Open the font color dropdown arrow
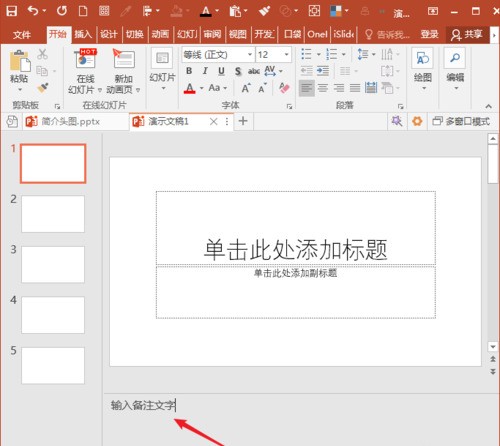The image size is (500, 446). click(x=201, y=88)
